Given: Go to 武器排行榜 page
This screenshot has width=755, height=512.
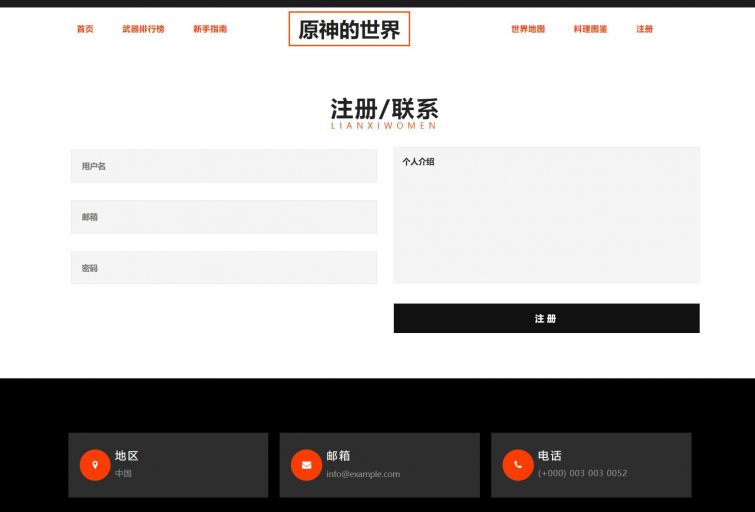Looking at the screenshot, I should pyautogui.click(x=143, y=29).
